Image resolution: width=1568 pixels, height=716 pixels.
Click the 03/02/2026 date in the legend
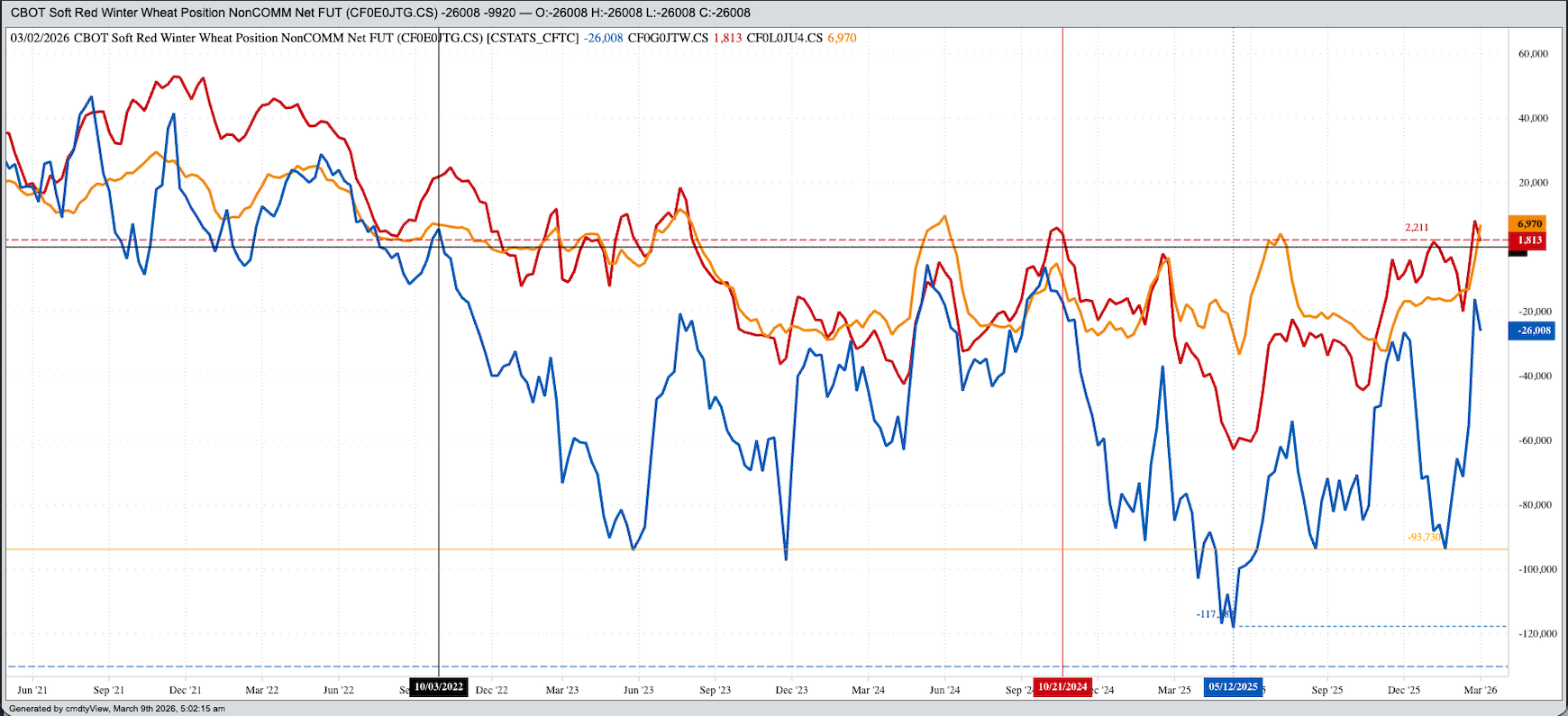[x=40, y=38]
